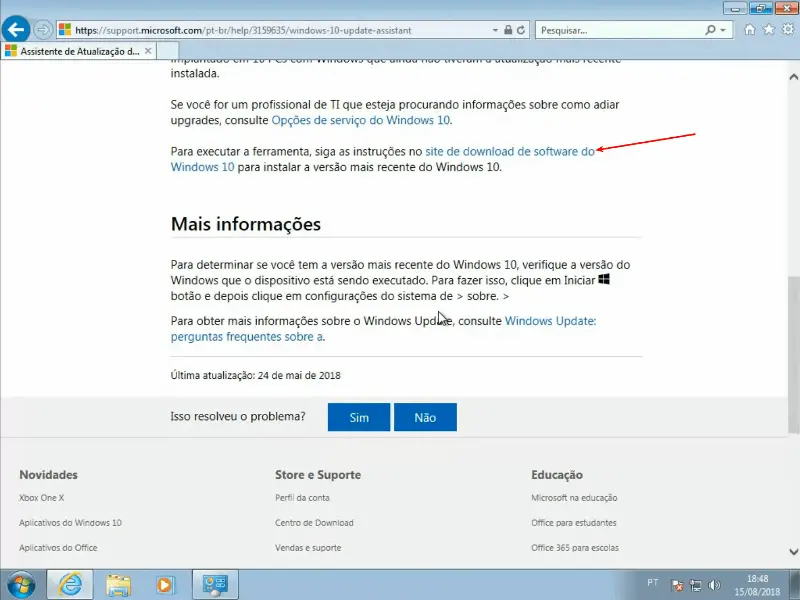Click the Mais informações heading

coord(246,224)
